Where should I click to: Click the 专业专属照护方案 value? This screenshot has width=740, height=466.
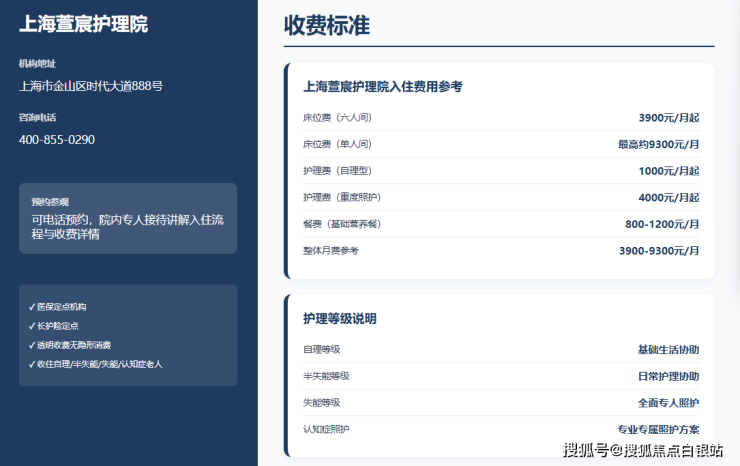tap(658, 430)
